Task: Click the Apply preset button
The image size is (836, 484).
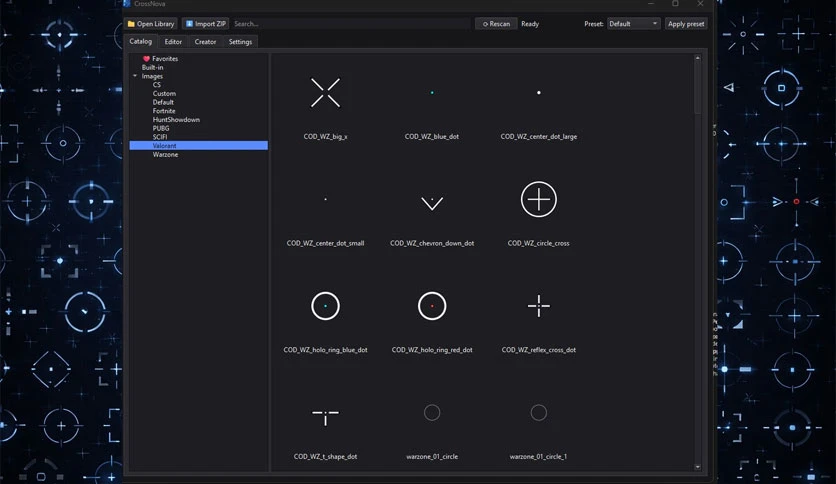Action: (686, 24)
